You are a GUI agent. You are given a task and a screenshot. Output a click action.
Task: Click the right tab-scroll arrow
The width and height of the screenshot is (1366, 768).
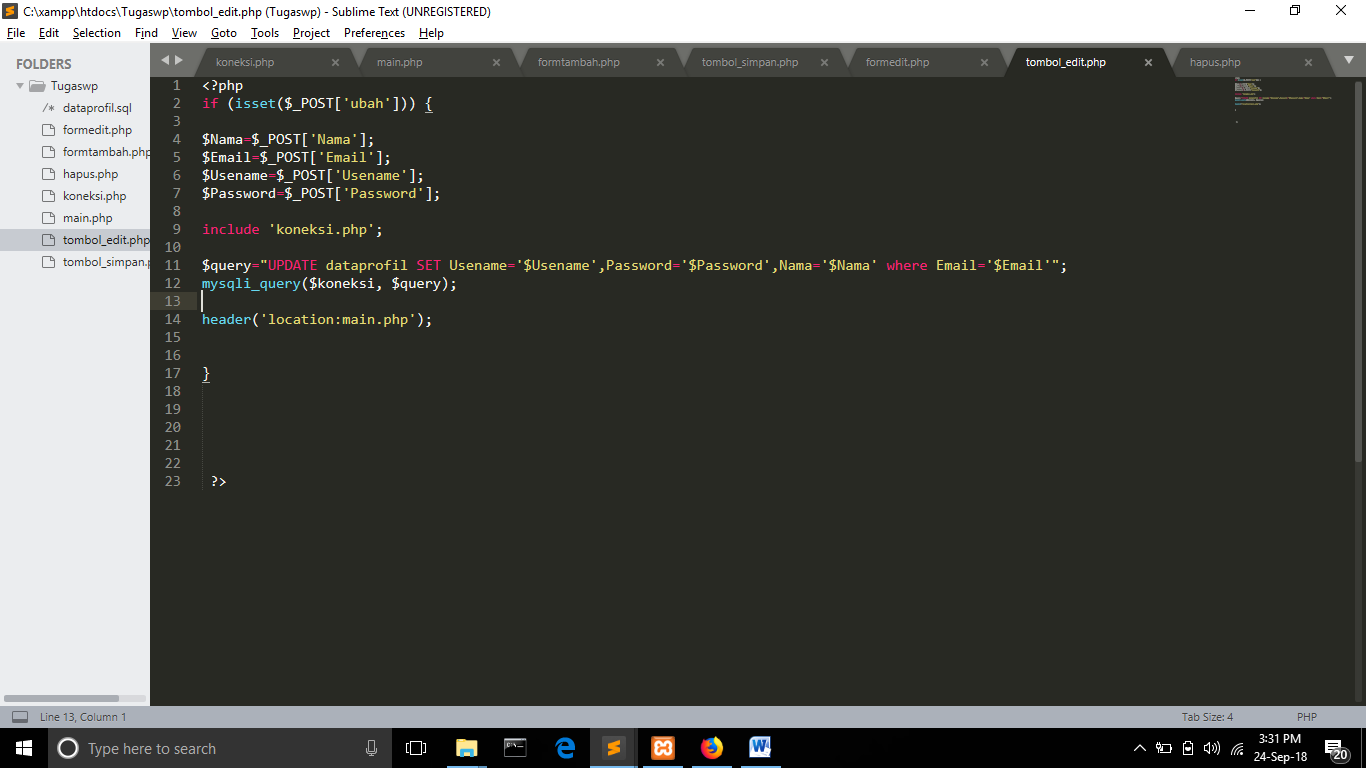point(181,60)
